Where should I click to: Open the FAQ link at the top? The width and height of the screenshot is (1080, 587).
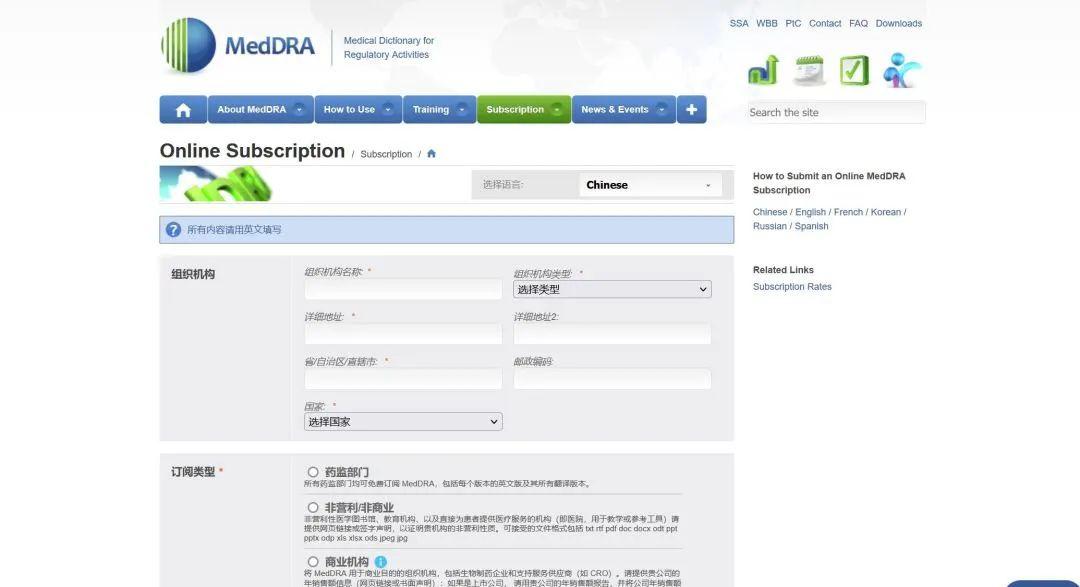858,22
